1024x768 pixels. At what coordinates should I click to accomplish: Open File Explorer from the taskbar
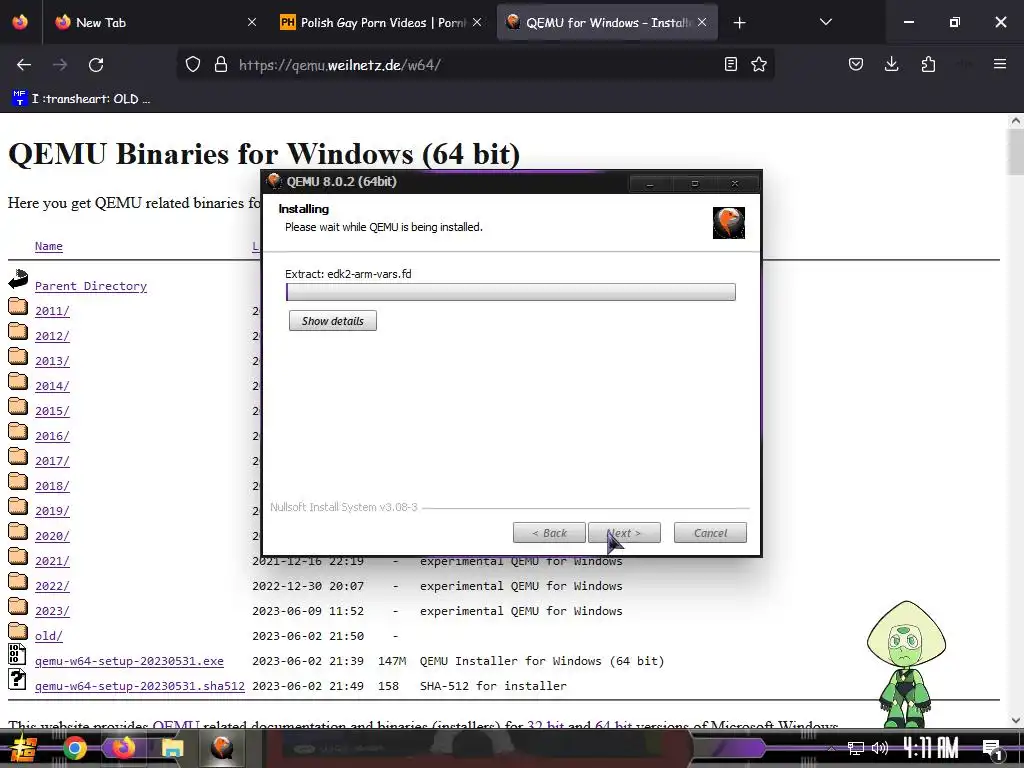pos(172,748)
